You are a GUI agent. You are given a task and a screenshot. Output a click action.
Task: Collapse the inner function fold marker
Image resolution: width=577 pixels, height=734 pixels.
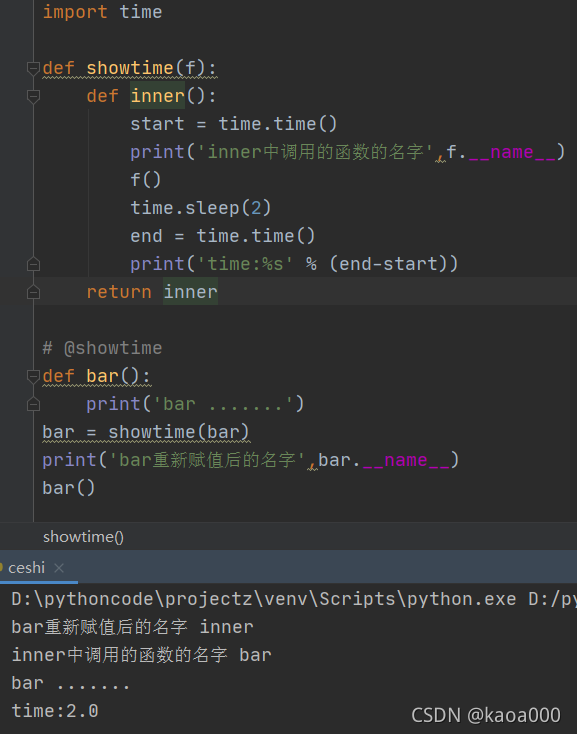[x=33, y=96]
